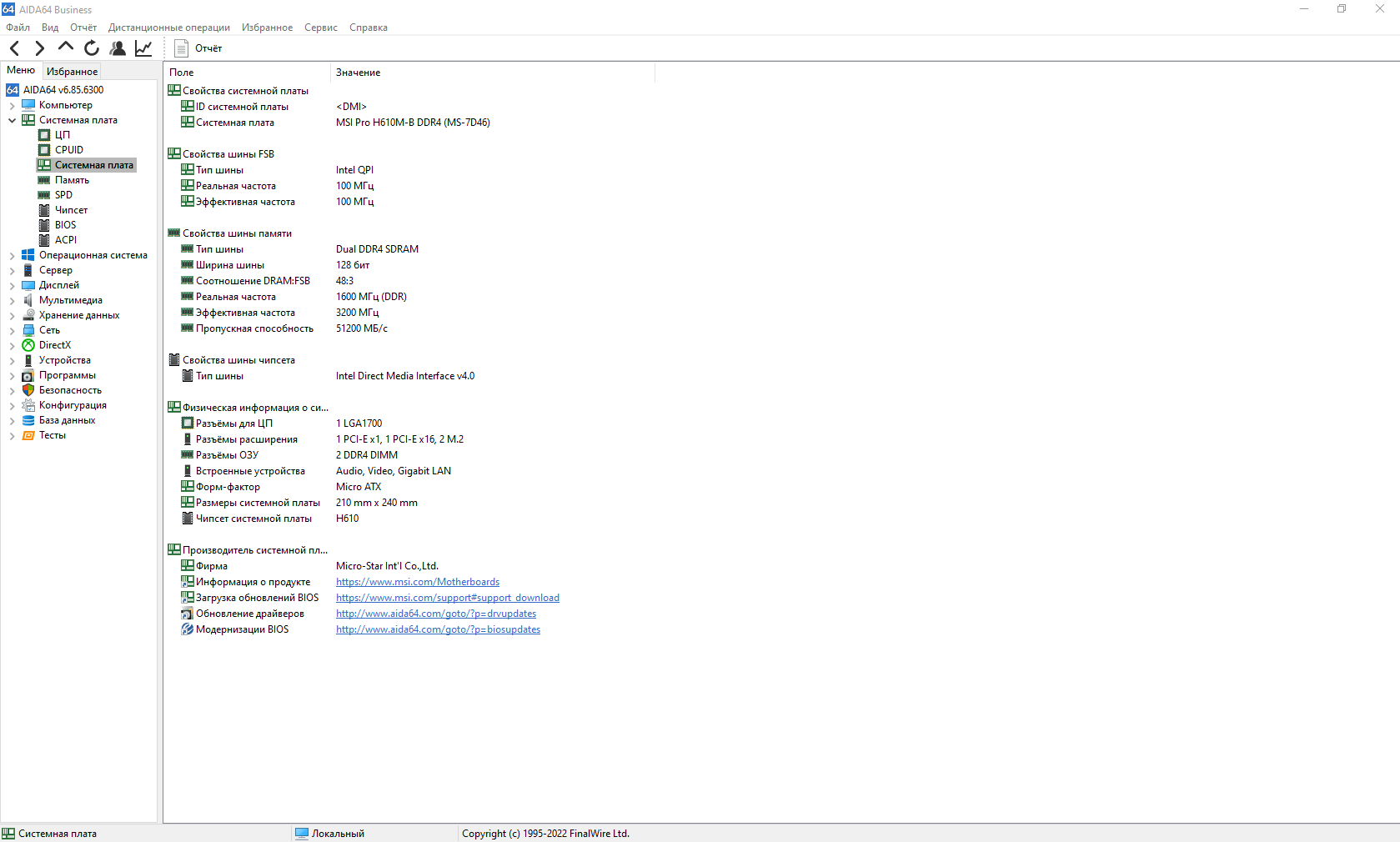Go back with the left arrow toolbar icon
Screen dimensions: 1400x842
[14, 48]
